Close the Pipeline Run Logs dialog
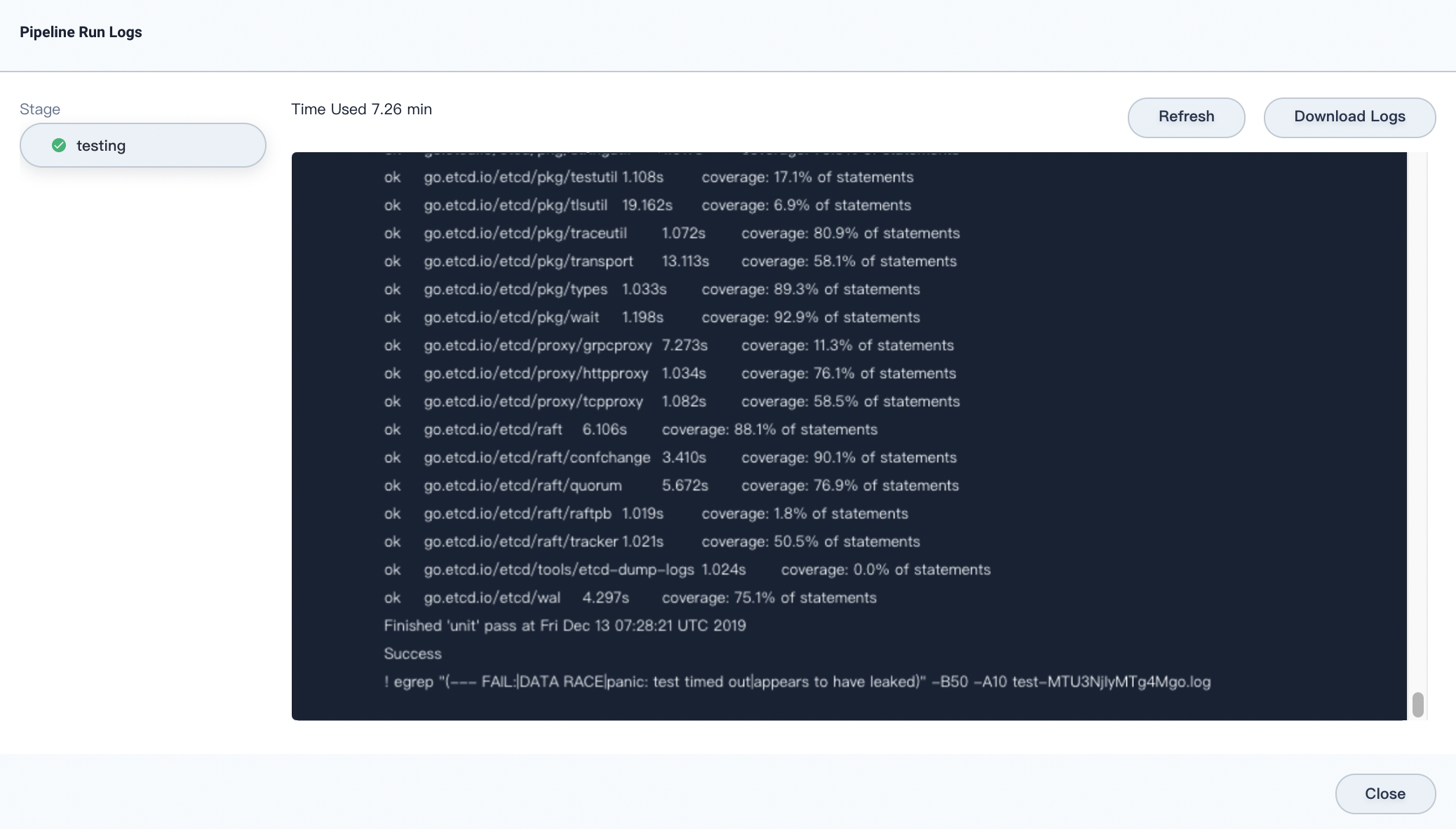1456x829 pixels. [x=1384, y=793]
